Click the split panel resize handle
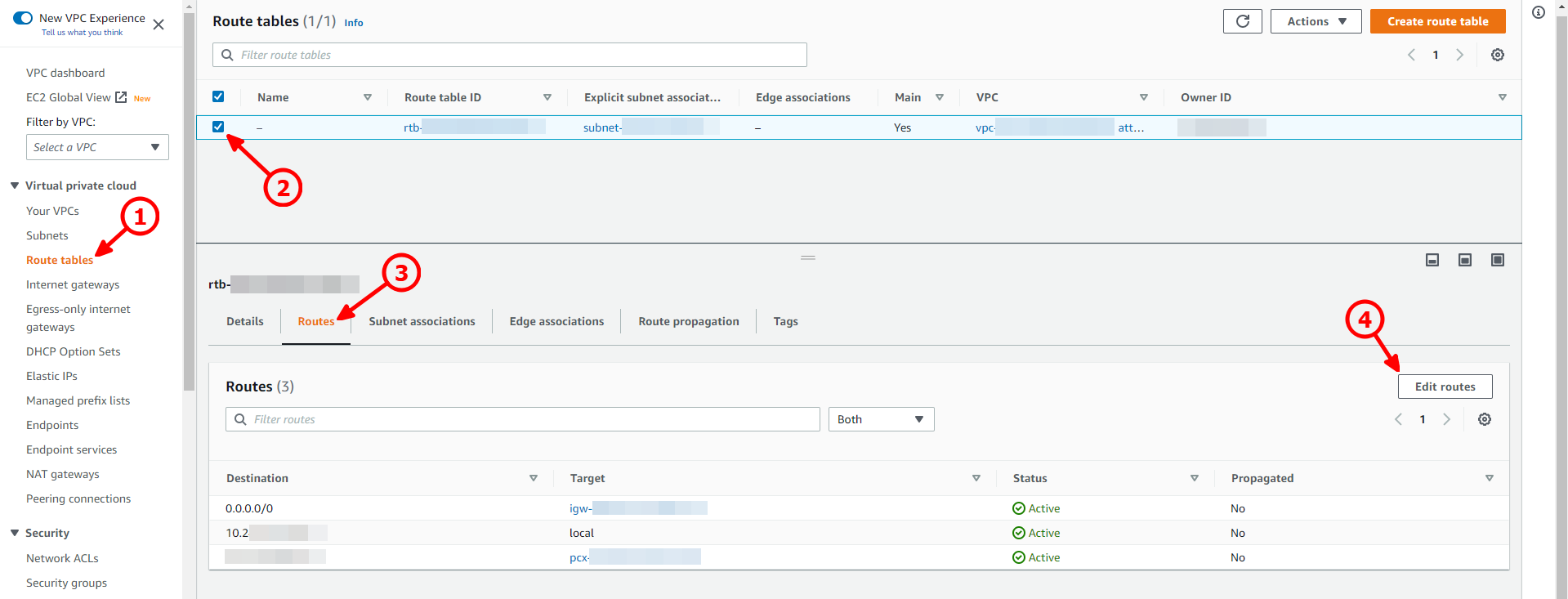Image resolution: width=1568 pixels, height=599 pixels. click(x=808, y=257)
